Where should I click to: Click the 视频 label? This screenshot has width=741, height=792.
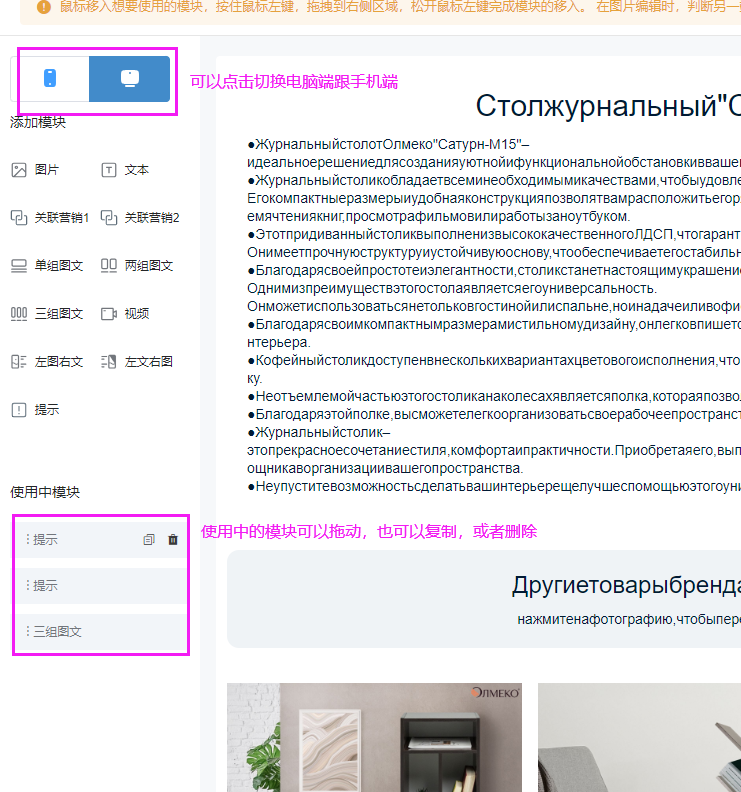(136, 314)
